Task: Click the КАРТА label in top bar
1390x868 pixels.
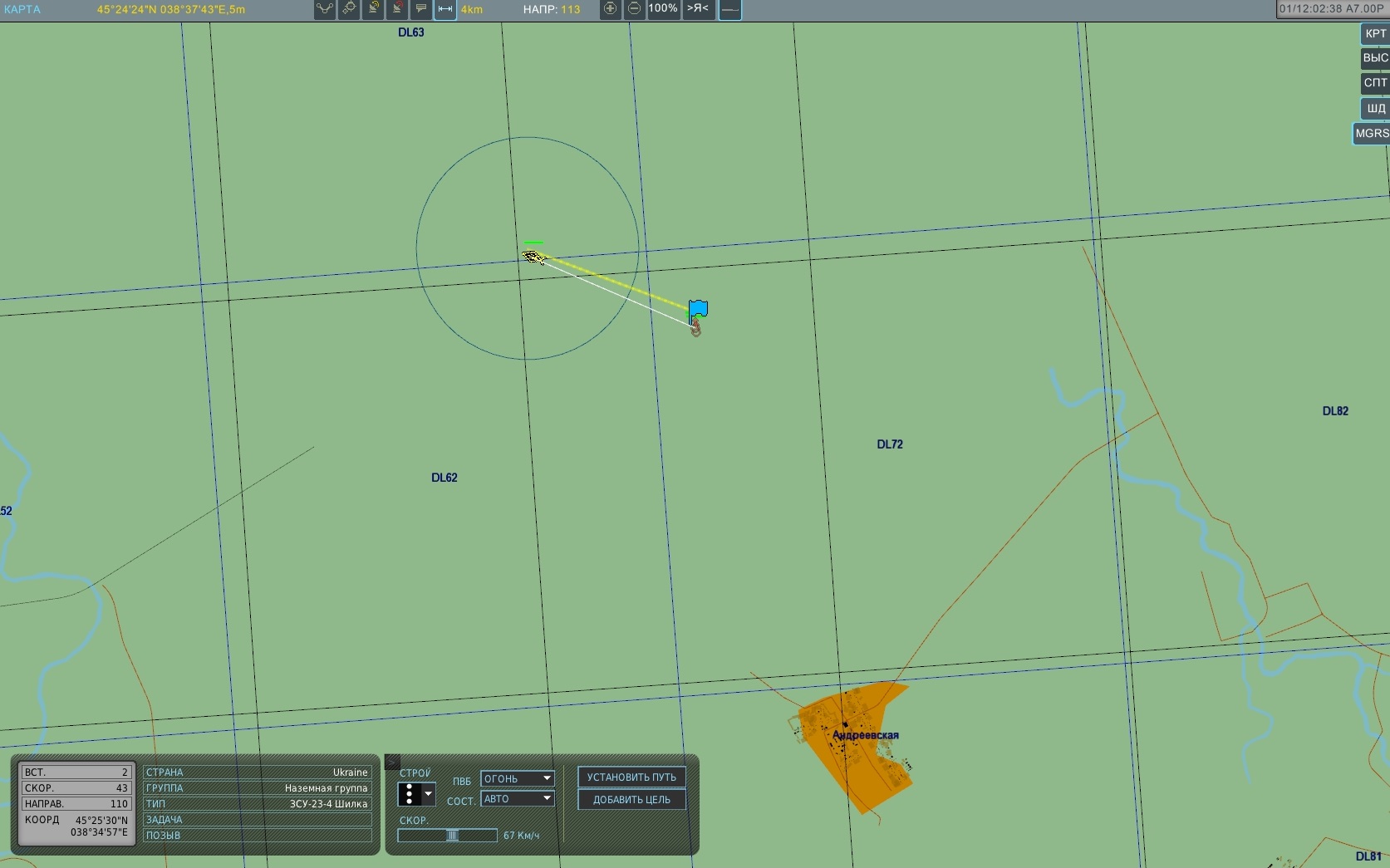Action: point(22,9)
